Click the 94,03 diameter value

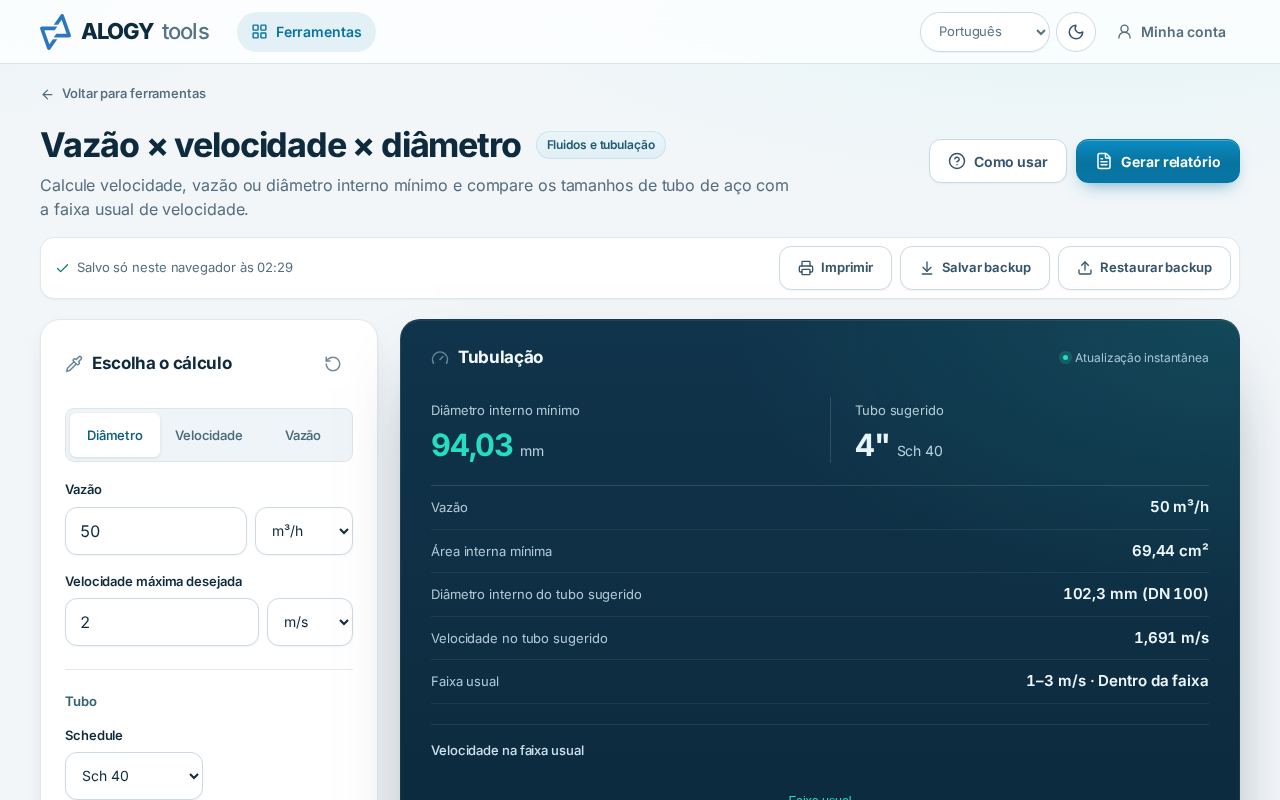[x=472, y=445]
